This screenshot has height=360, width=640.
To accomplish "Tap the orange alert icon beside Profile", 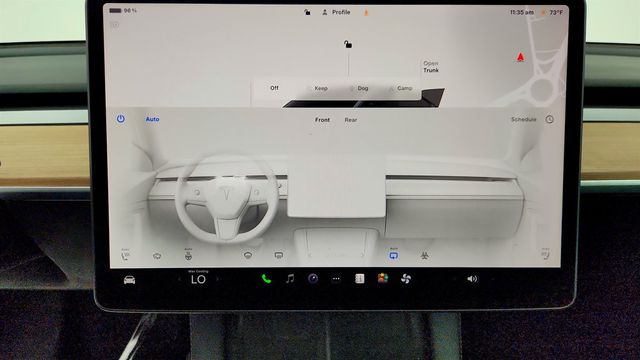I will coord(366,13).
